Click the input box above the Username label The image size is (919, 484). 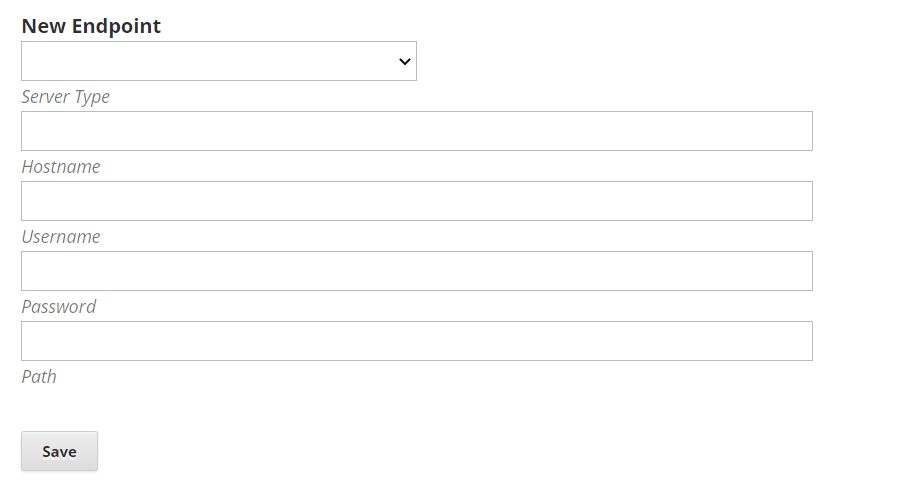[x=417, y=201]
